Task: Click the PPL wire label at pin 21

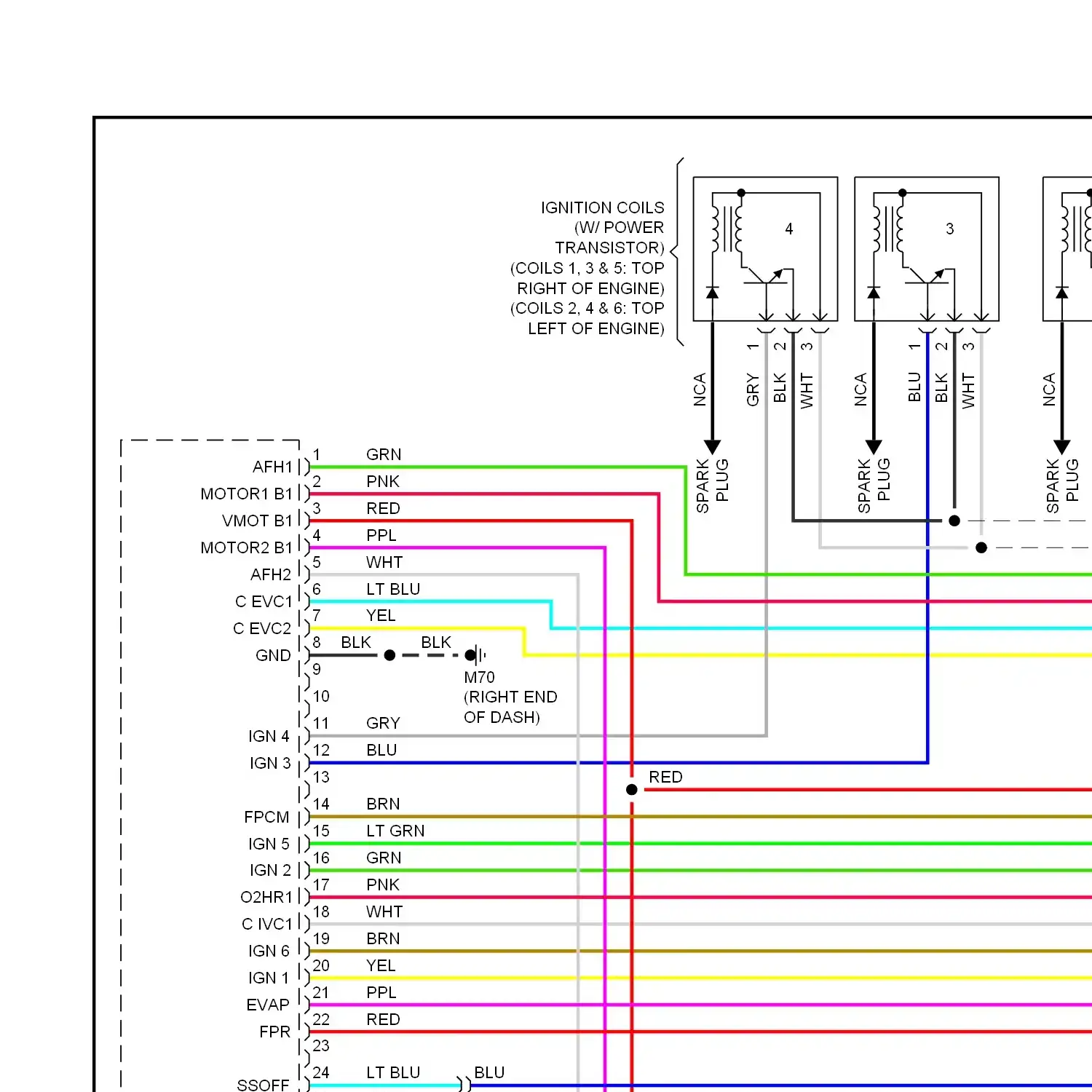Action: 381,992
